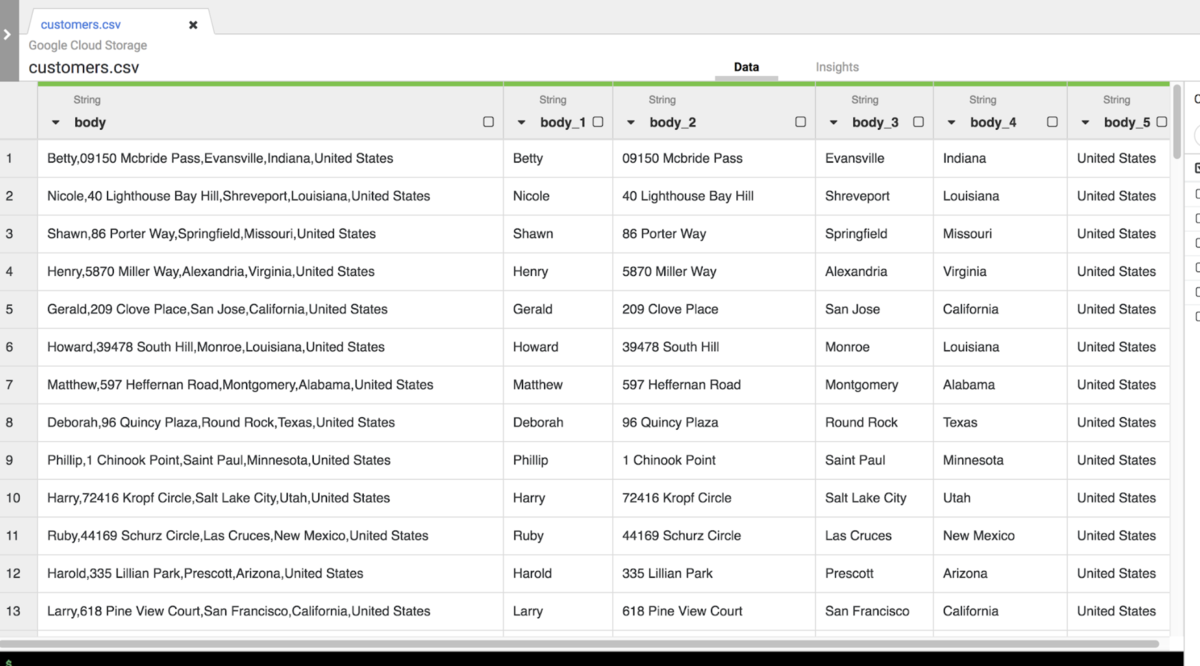Click the 'Montgomery' cell

click(x=874, y=385)
